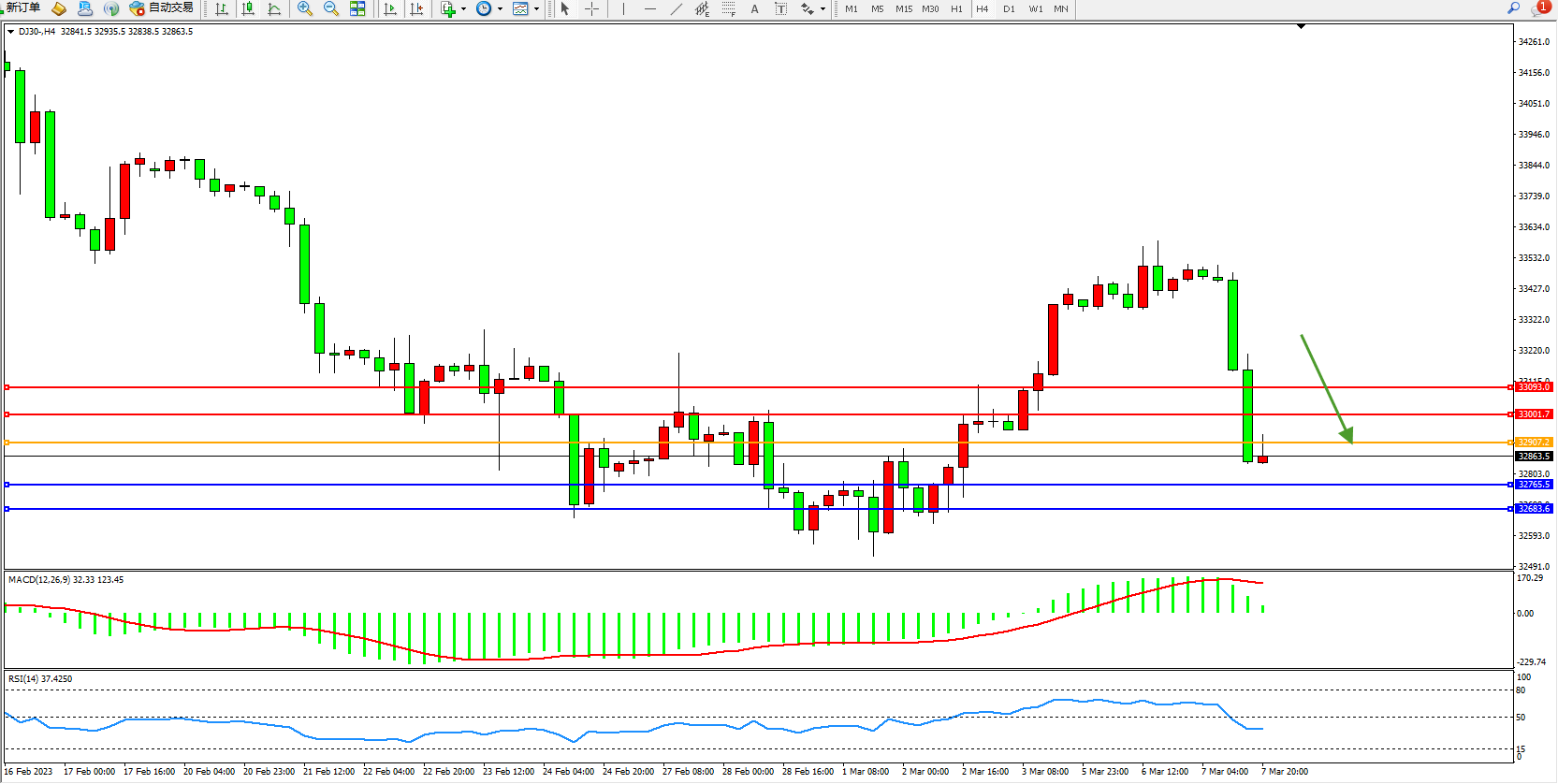This screenshot has height=784, width=1558.
Task: Click the 新订单 new order button
Action: (23, 7)
